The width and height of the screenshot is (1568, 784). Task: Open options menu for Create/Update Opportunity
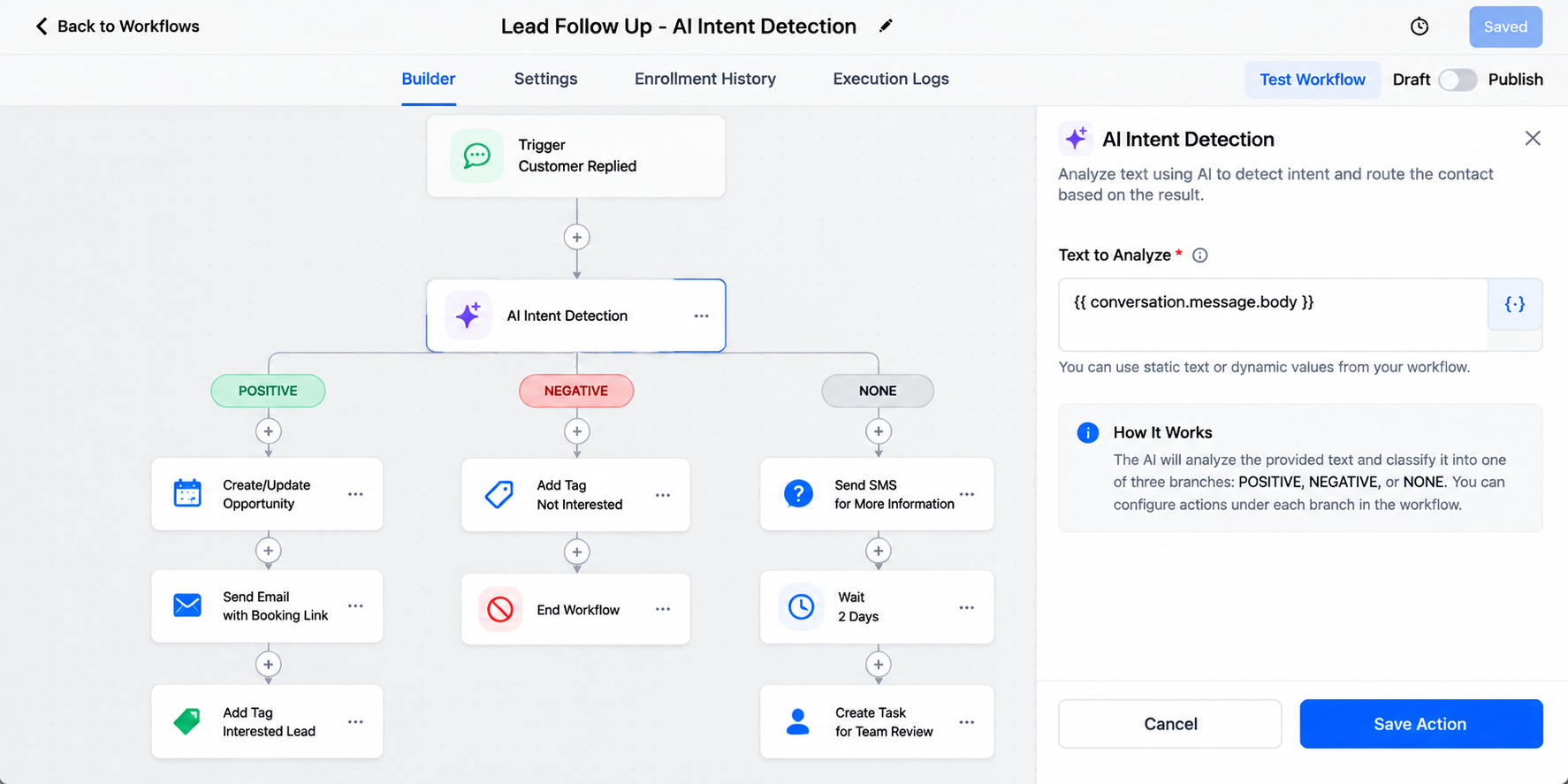pos(355,494)
